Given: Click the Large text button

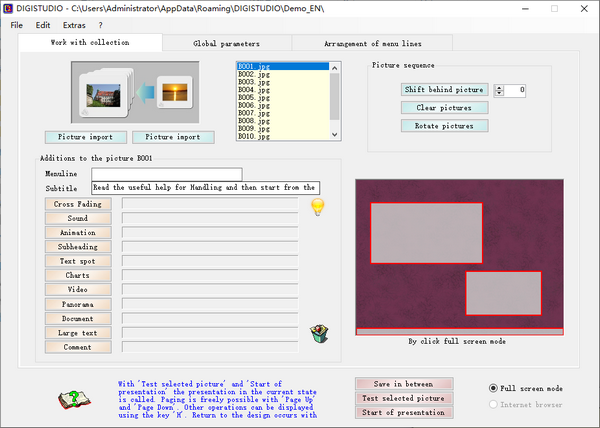Looking at the screenshot, I should (78, 333).
